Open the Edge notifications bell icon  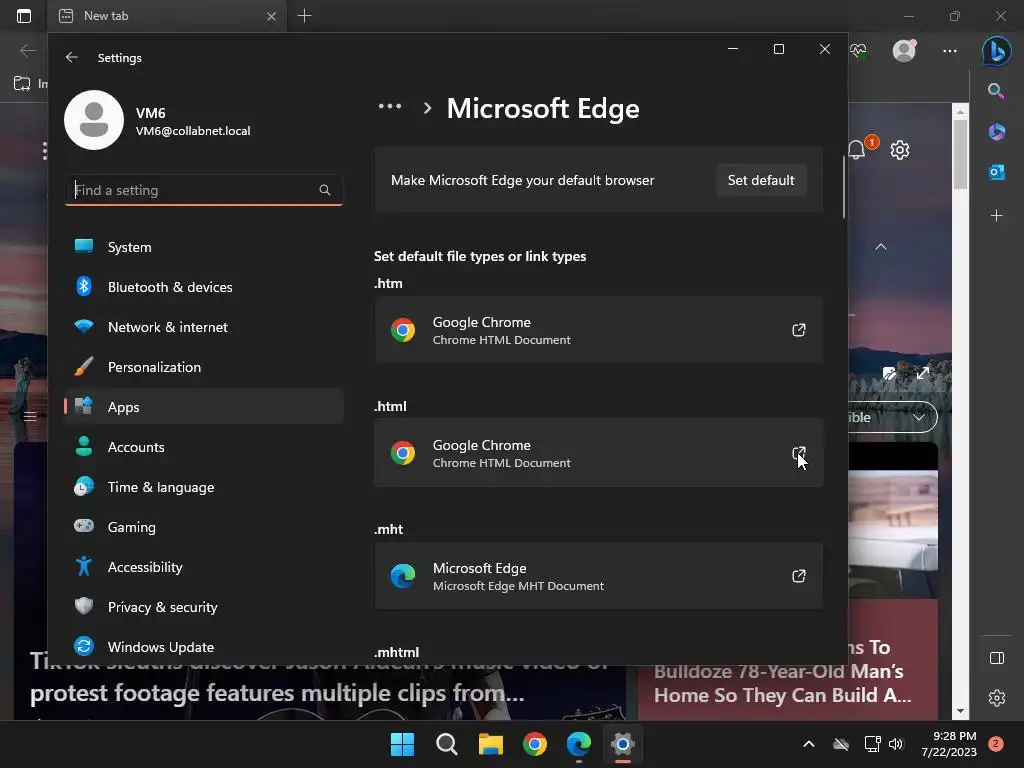click(x=857, y=150)
